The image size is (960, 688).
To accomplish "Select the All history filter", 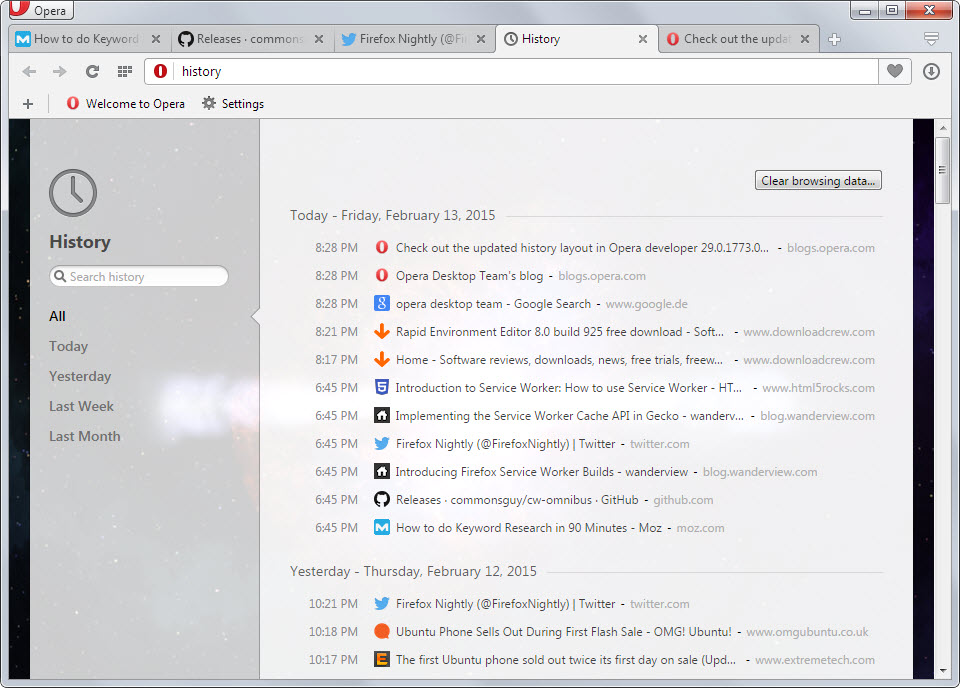I will click(x=58, y=316).
